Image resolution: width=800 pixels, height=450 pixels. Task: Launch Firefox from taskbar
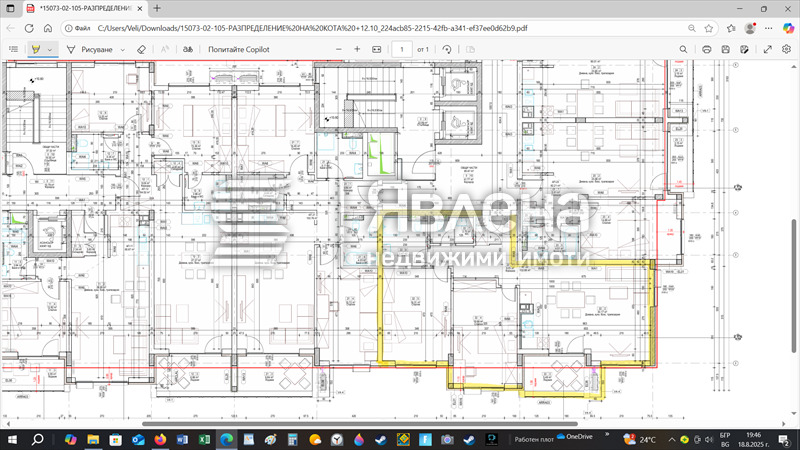tap(160, 440)
